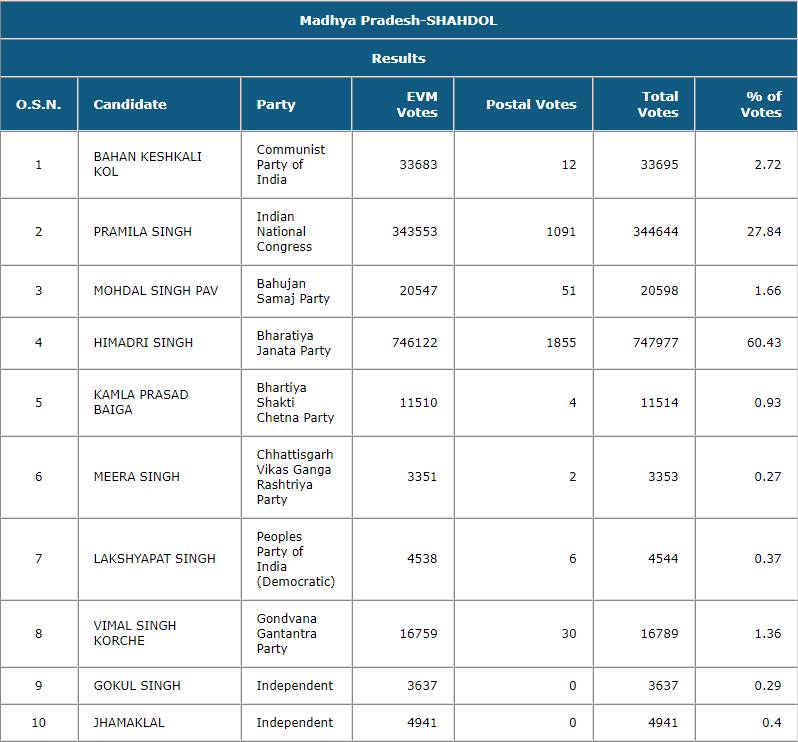Click the Total Votes column header
The width and height of the screenshot is (798, 742).
[x=659, y=104]
